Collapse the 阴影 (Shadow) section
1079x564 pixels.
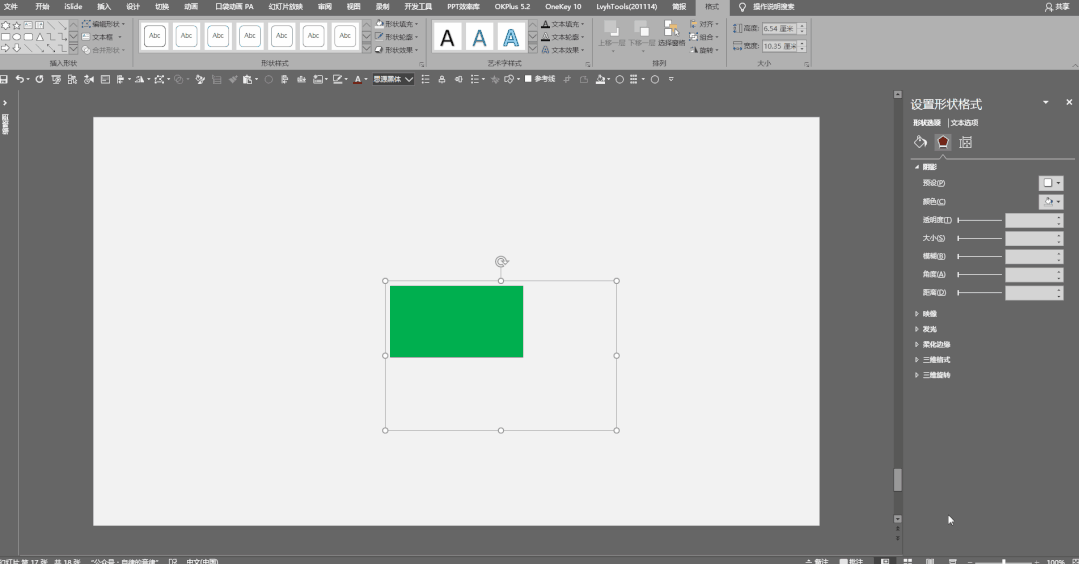coord(929,167)
